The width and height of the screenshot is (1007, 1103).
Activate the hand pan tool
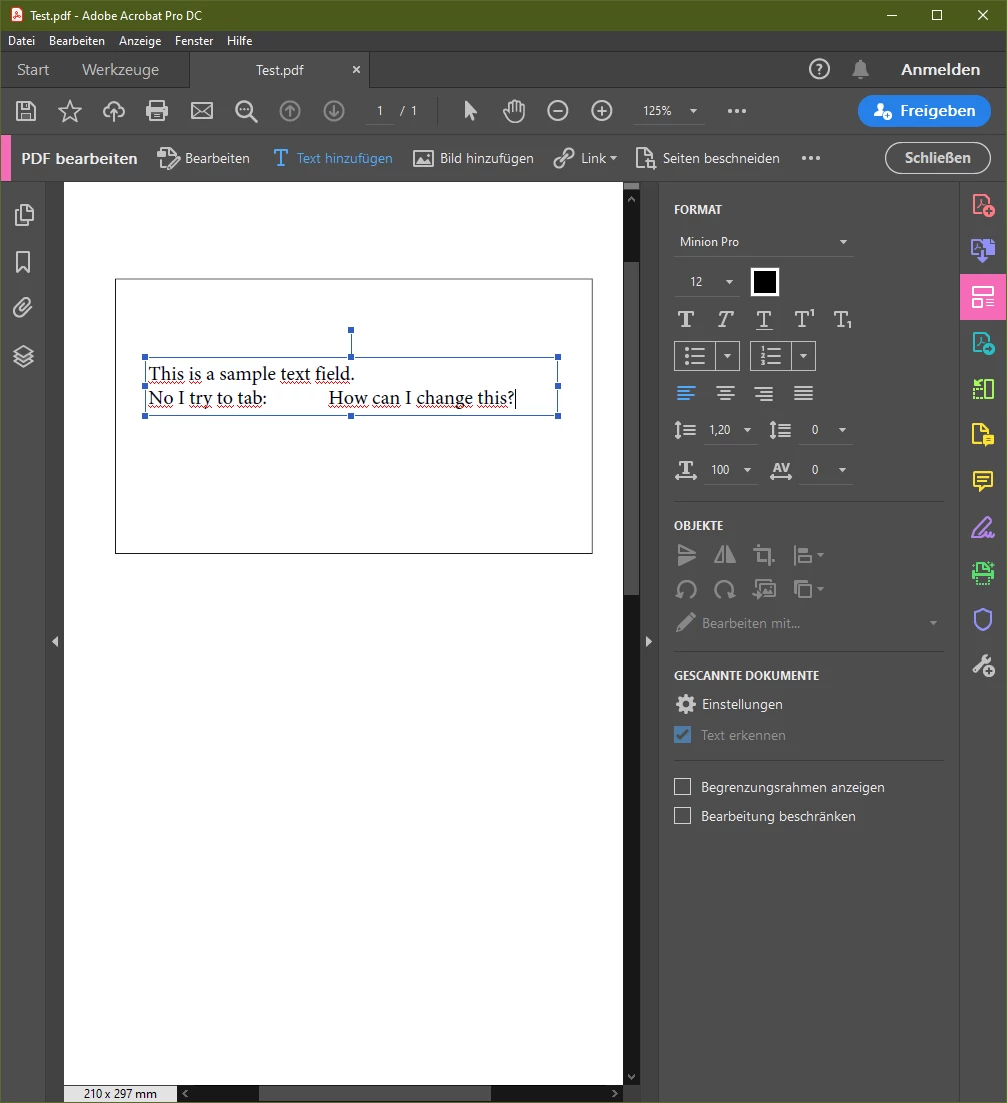pos(514,111)
